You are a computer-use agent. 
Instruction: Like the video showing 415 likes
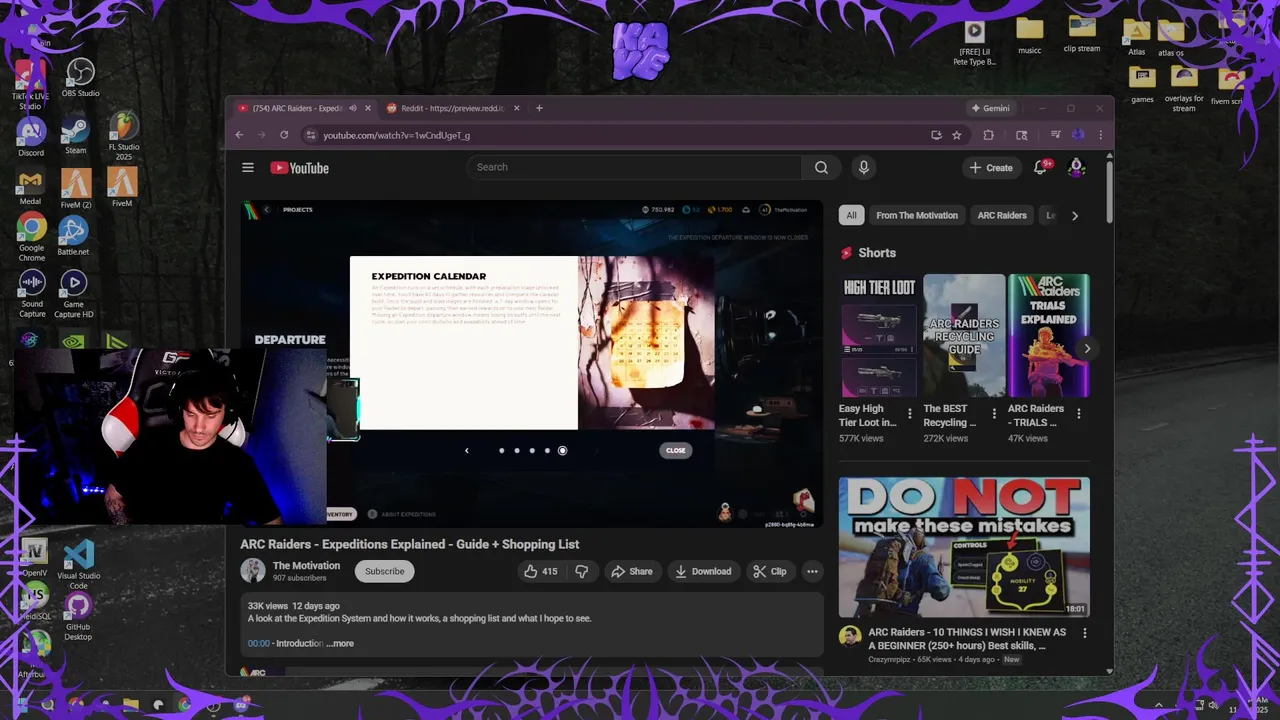click(x=541, y=571)
